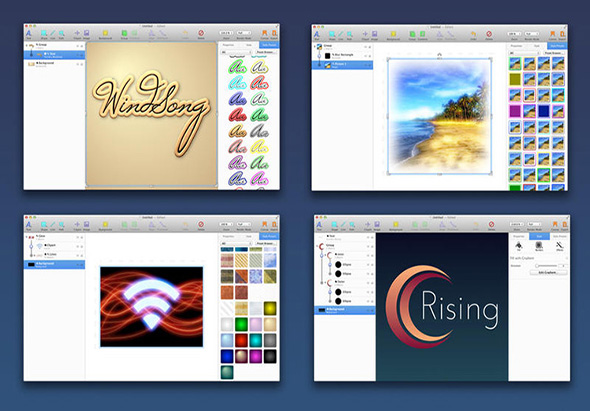This screenshot has height=411, width=590.
Task: Click the Edit Gradient button in the Rising window
Action: [x=548, y=272]
